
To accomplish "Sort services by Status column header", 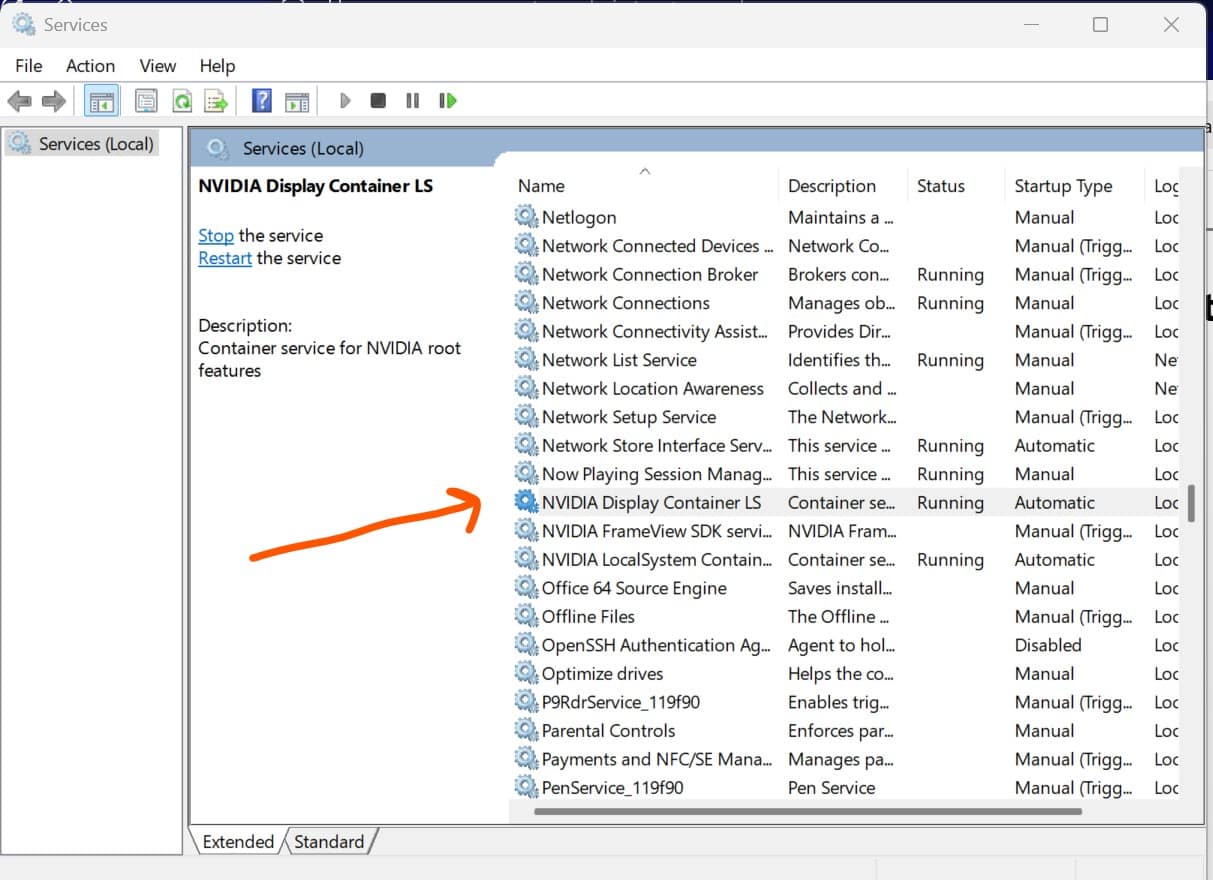I will (939, 186).
